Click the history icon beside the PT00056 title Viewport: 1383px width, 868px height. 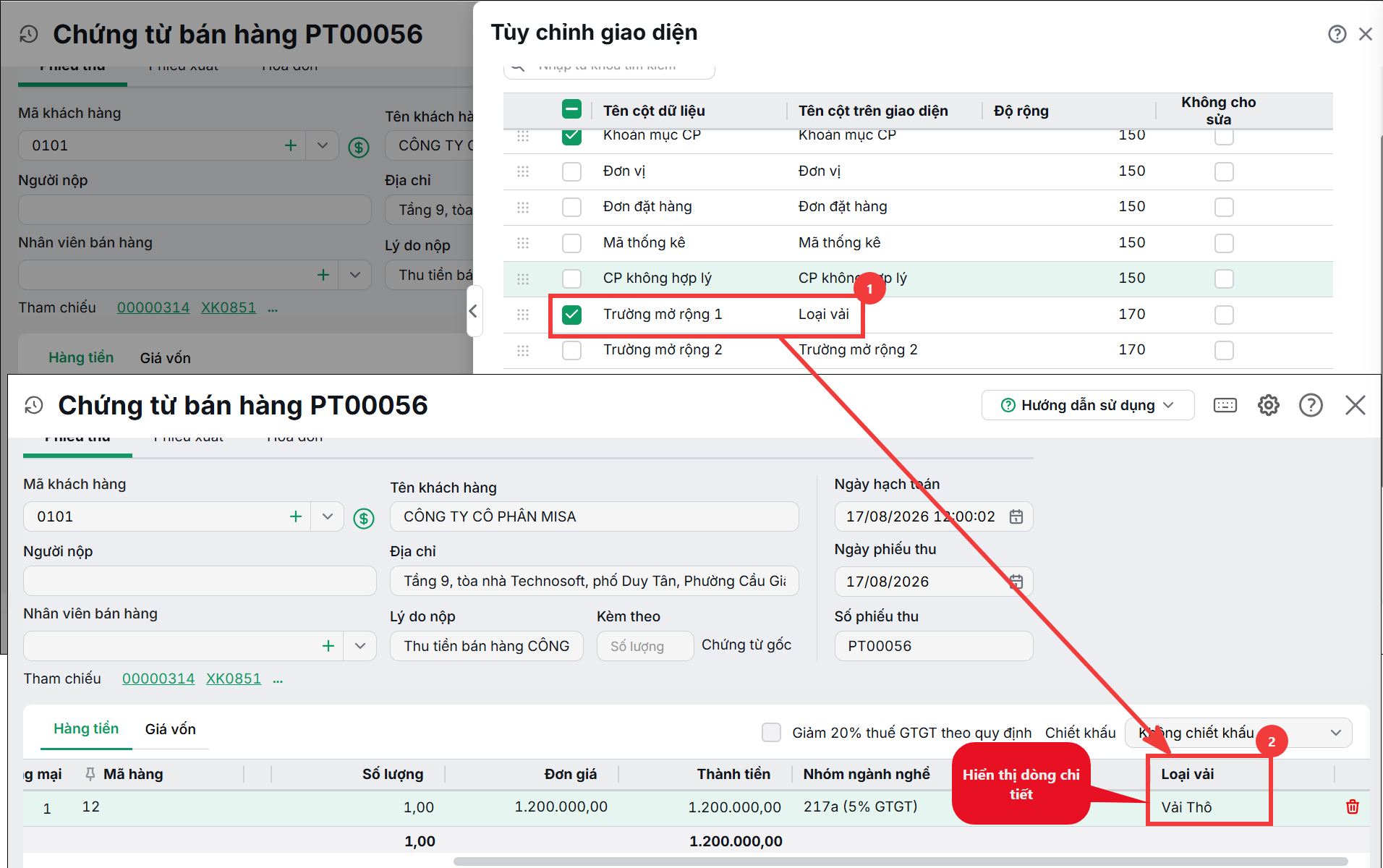pos(34,405)
